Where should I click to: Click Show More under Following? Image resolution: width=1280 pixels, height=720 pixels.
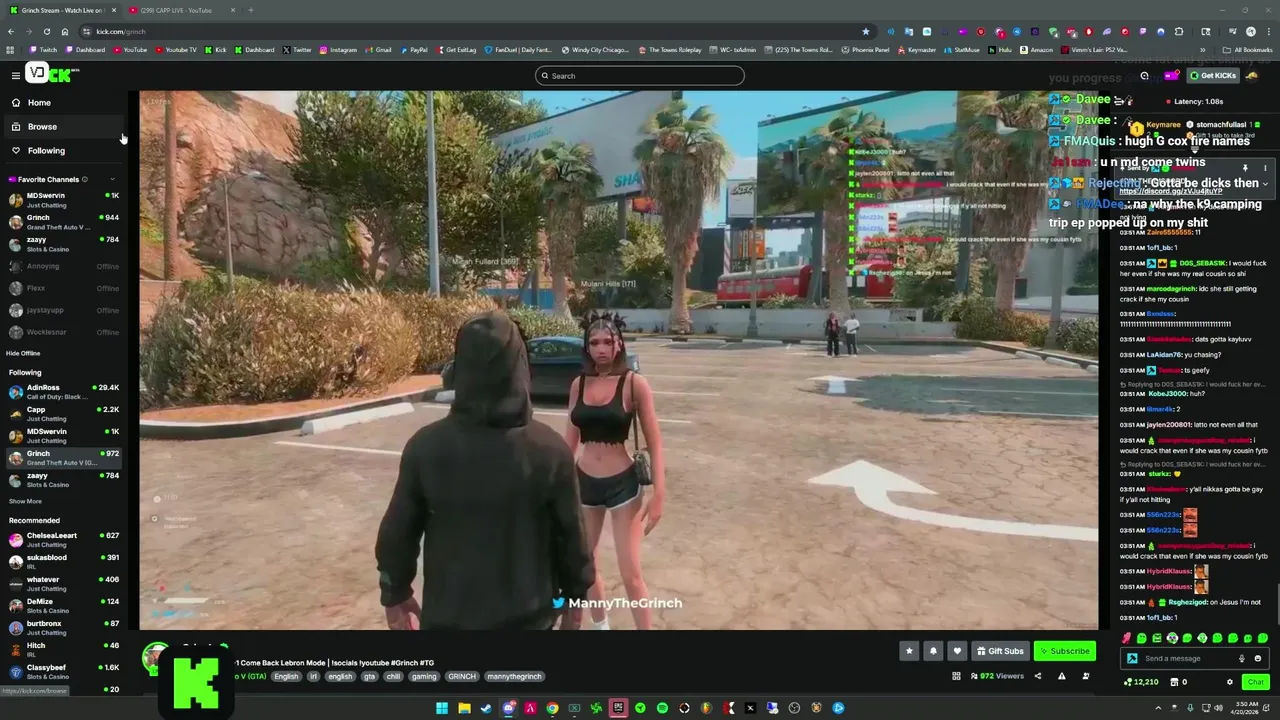tap(25, 501)
